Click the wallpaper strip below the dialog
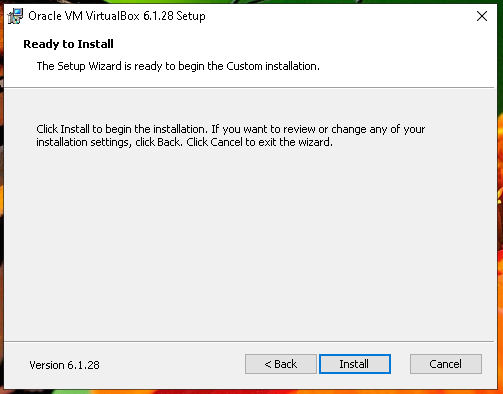This screenshot has height=394, width=503. pyautogui.click(x=250, y=392)
